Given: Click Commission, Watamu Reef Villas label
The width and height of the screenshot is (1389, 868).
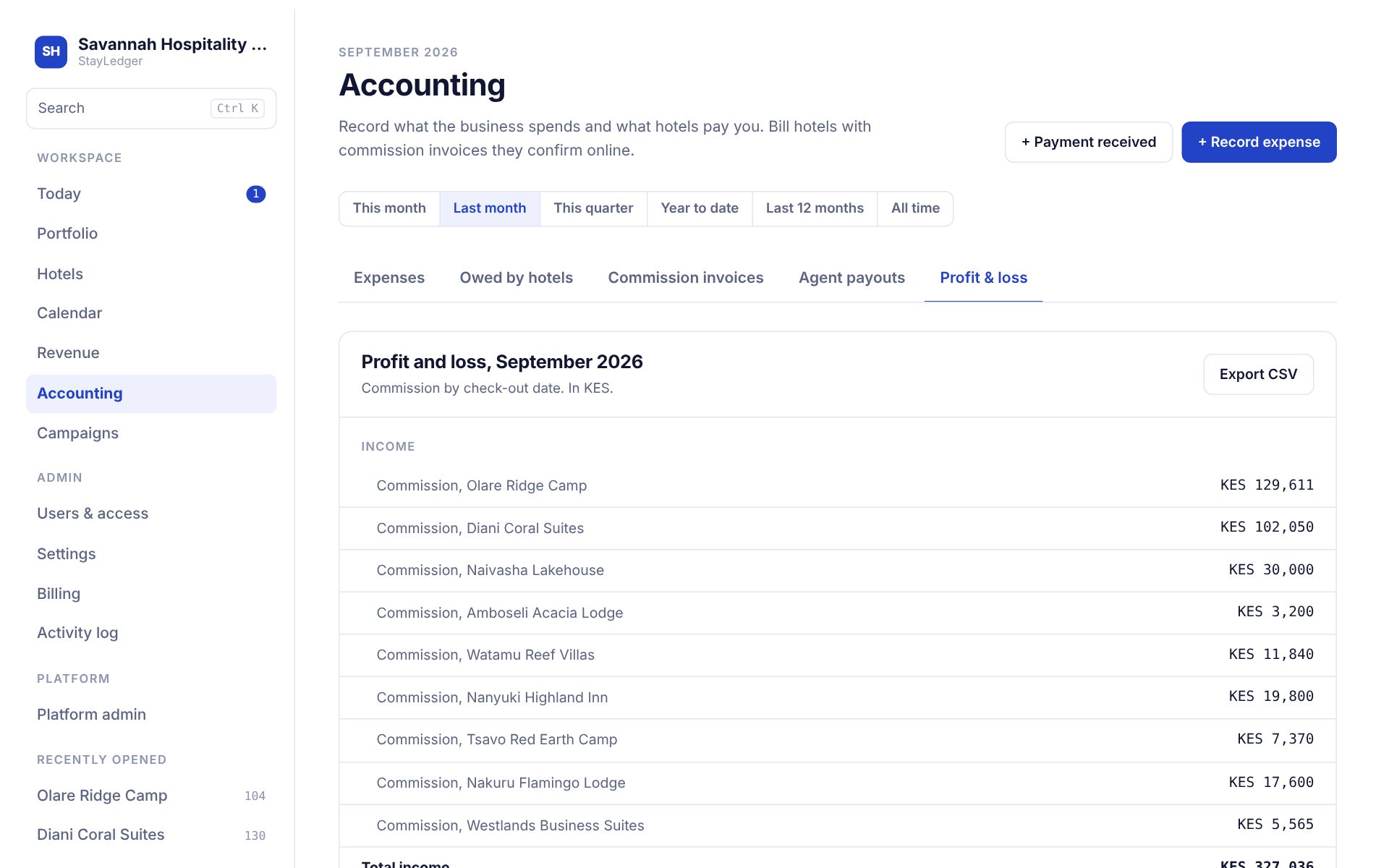Looking at the screenshot, I should pyautogui.click(x=485, y=655).
